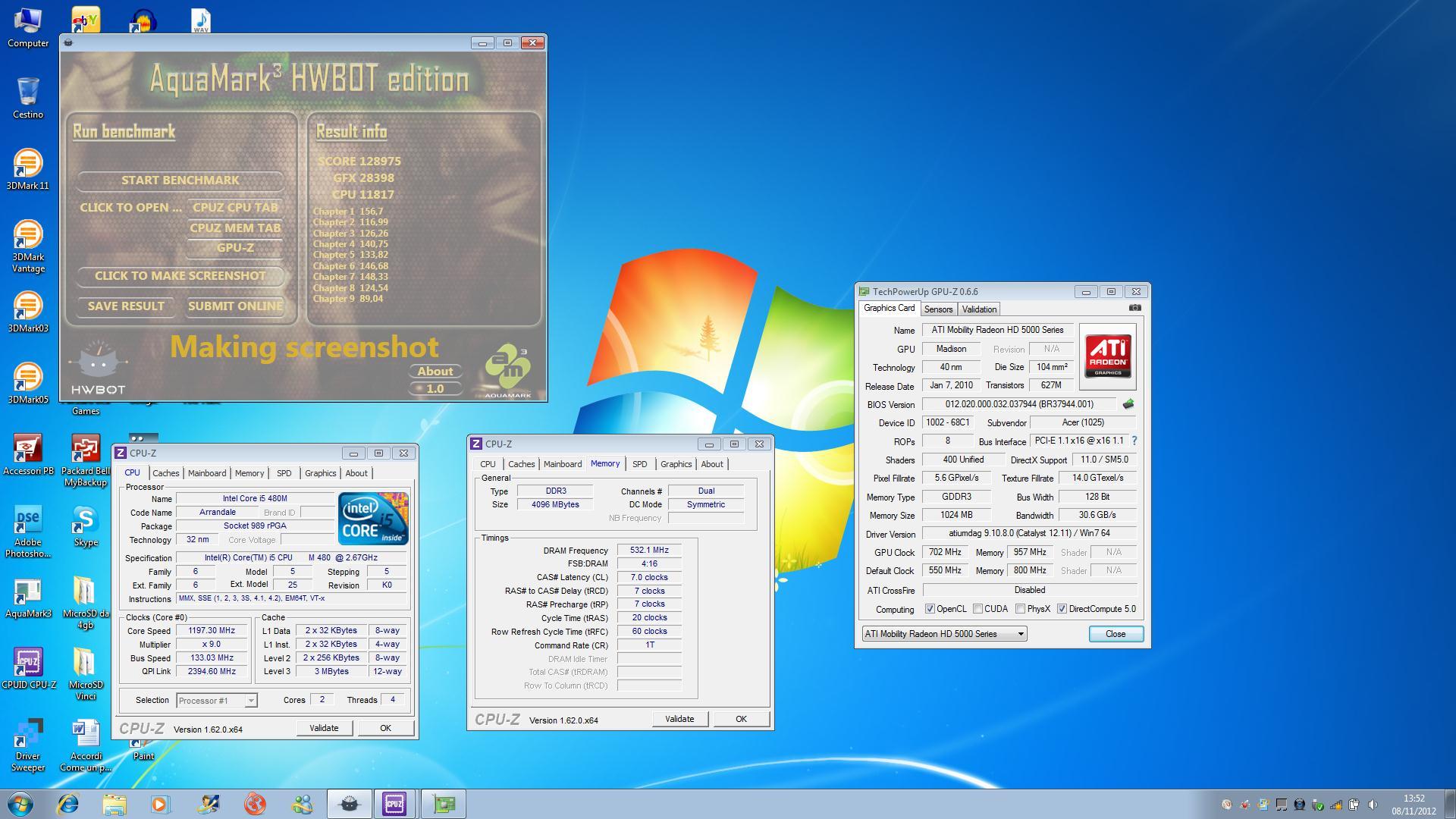The image size is (1456, 819).
Task: Open the 3DMark Vantage desktop shortcut
Action: (x=28, y=246)
